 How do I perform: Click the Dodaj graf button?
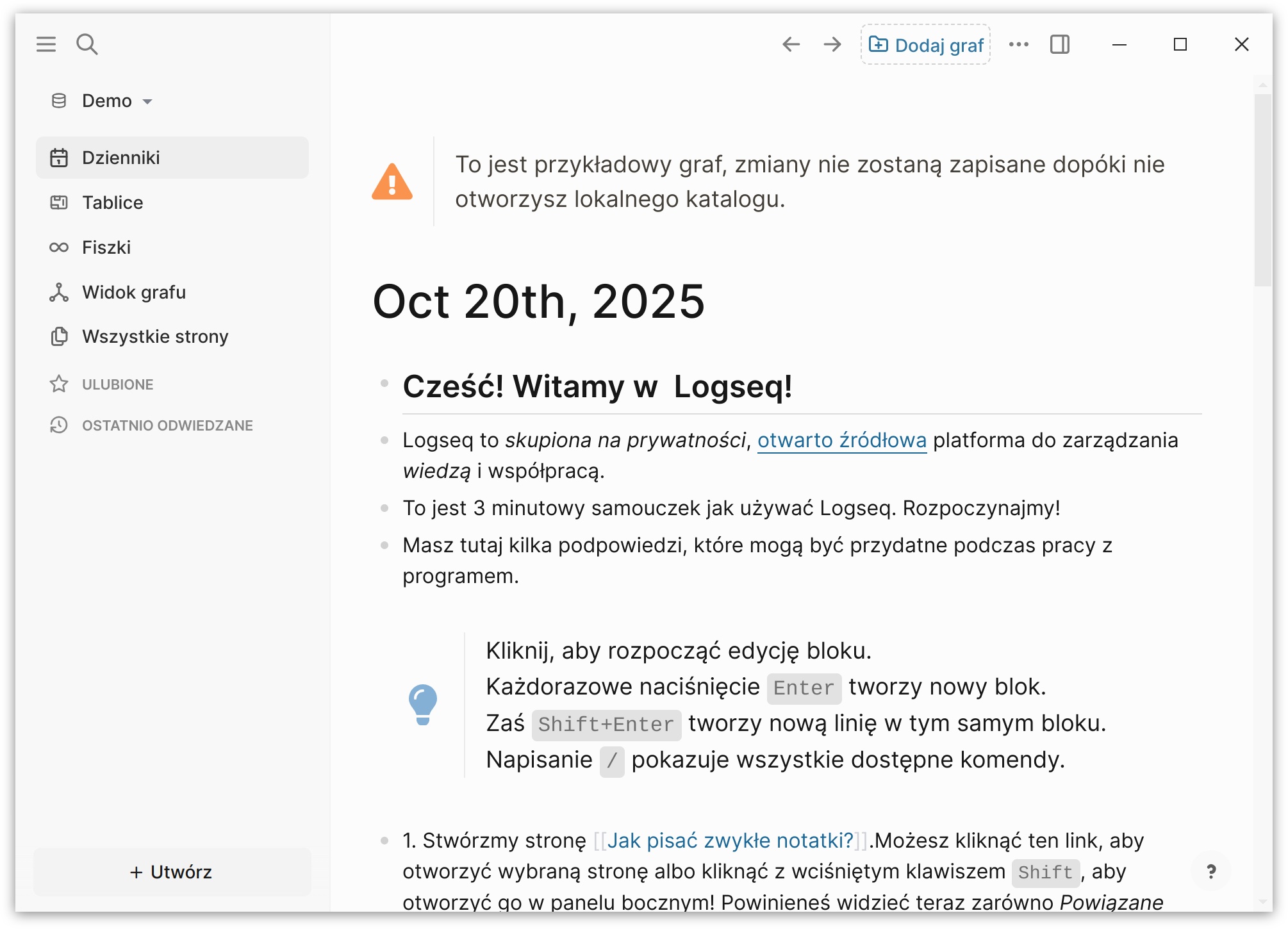pos(925,45)
